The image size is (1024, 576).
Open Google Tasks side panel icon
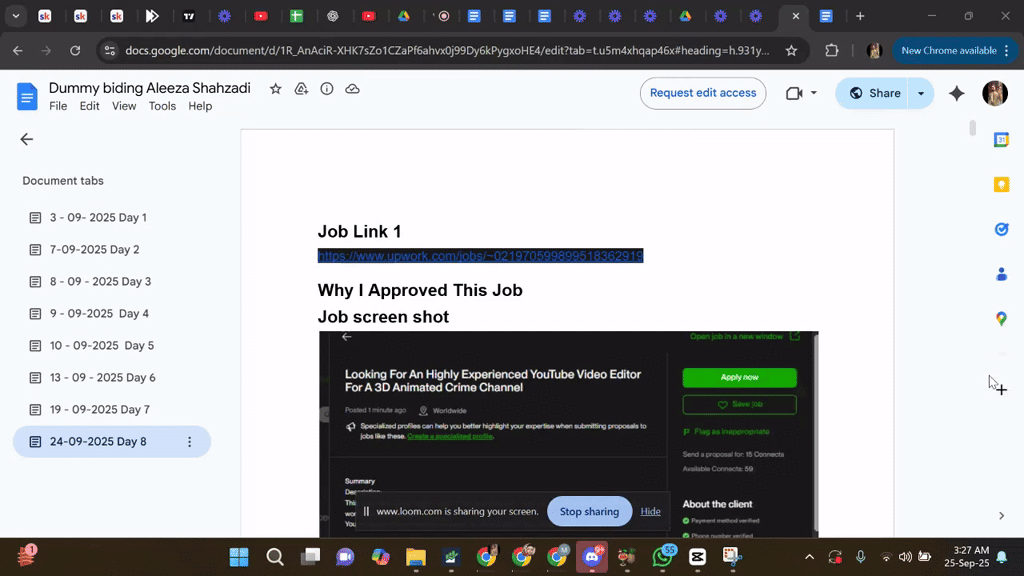[1001, 229]
